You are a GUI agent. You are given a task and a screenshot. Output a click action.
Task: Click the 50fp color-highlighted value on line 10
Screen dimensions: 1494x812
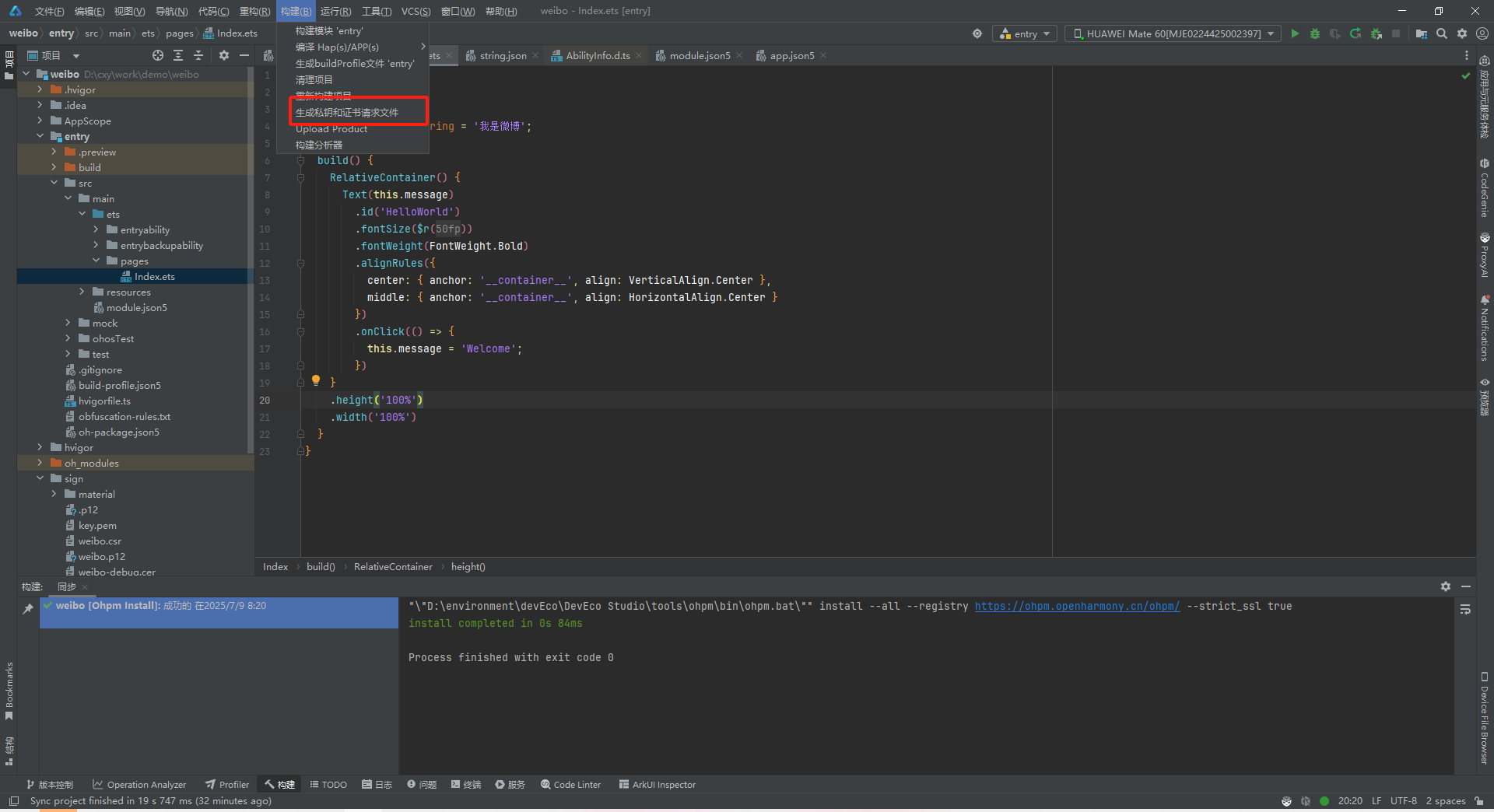(447, 229)
